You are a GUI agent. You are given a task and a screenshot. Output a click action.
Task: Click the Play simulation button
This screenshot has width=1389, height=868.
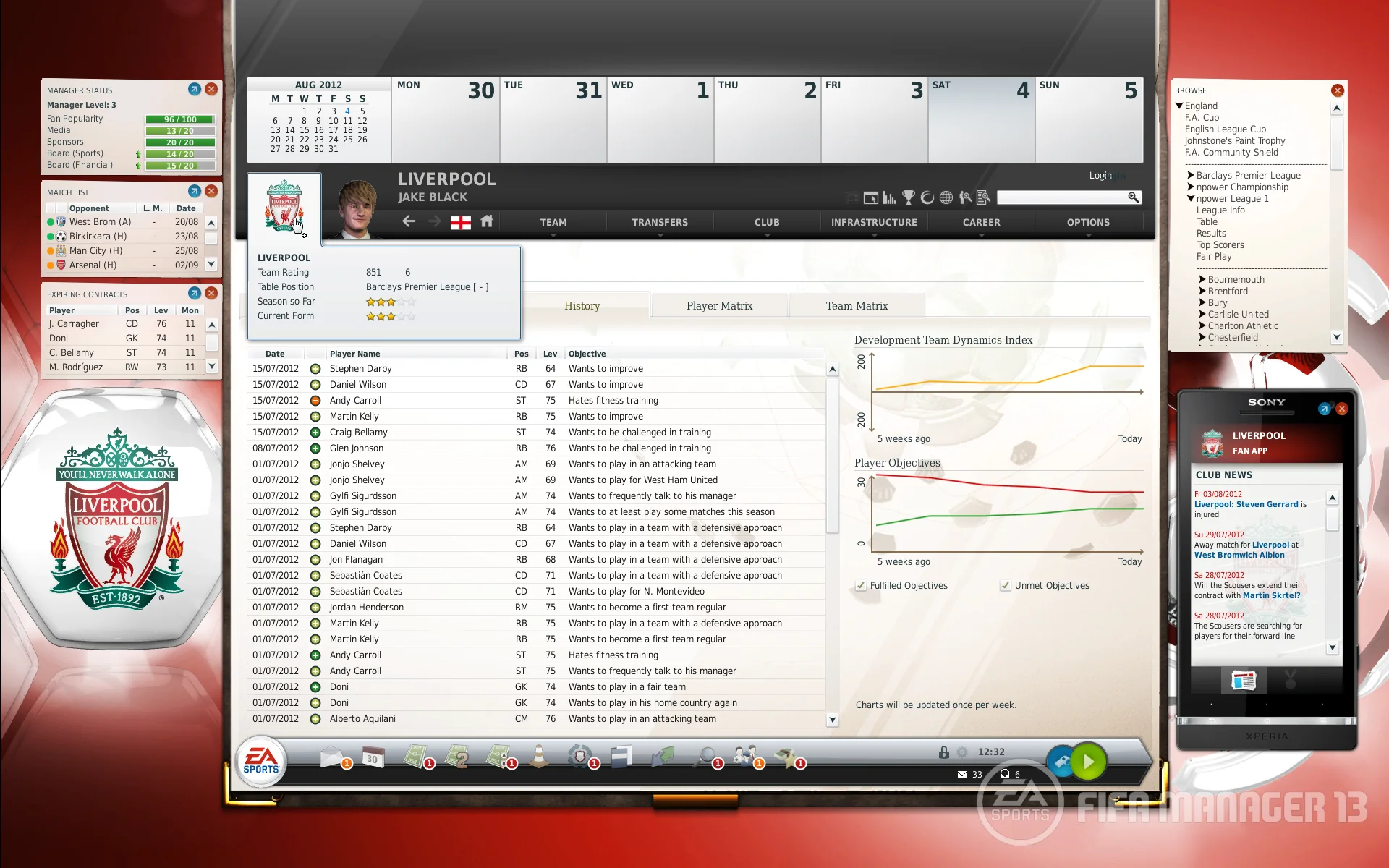pyautogui.click(x=1091, y=762)
